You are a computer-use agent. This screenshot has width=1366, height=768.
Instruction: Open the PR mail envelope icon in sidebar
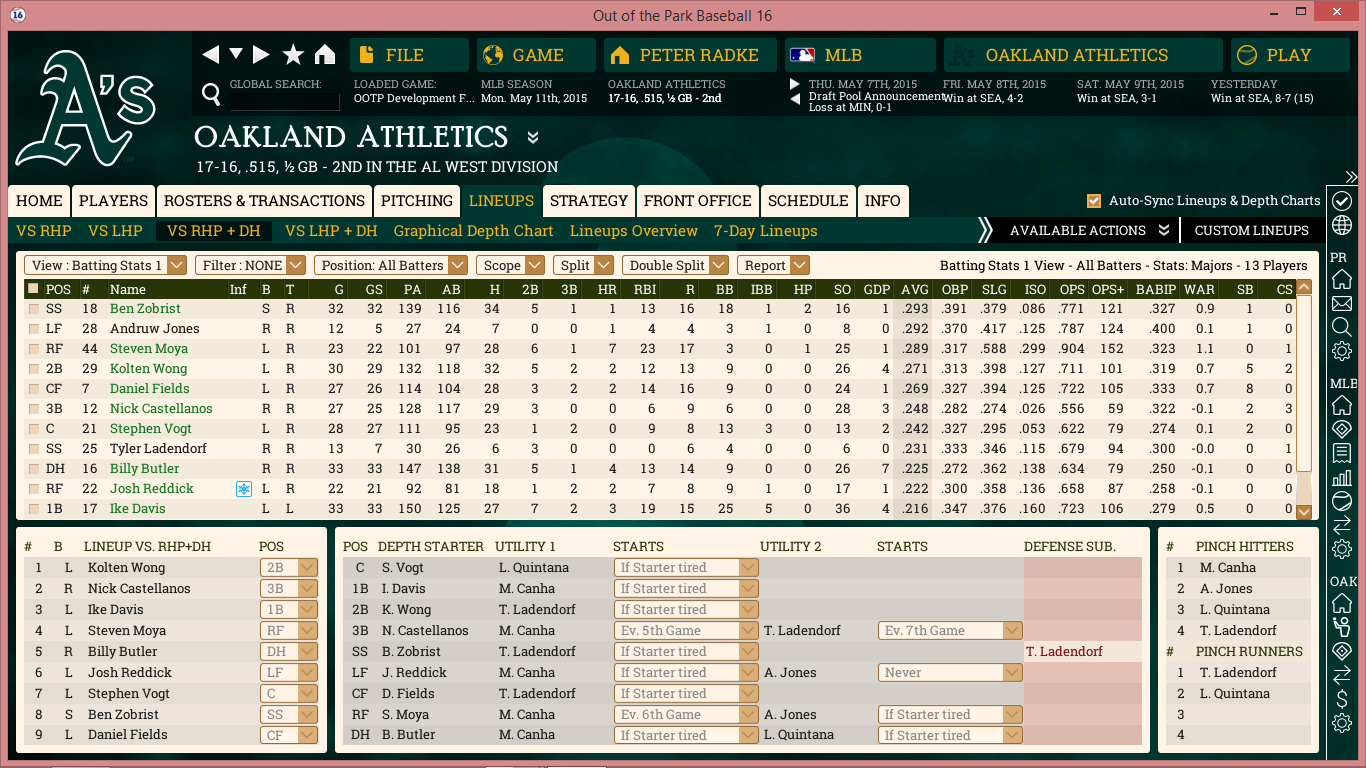coord(1342,303)
